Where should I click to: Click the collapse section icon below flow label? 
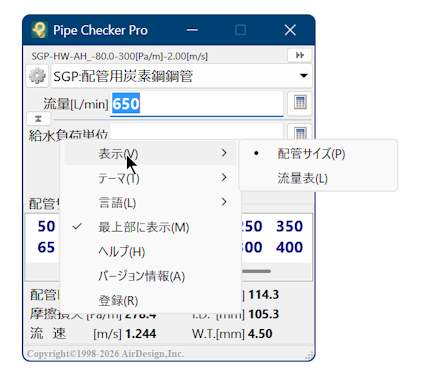pyautogui.click(x=38, y=119)
